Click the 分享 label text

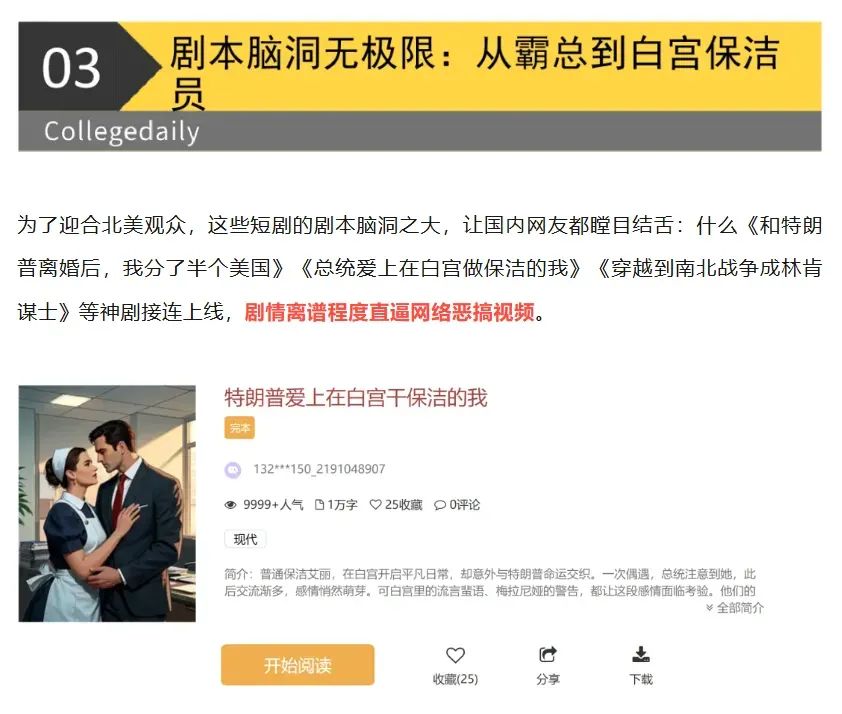click(548, 679)
